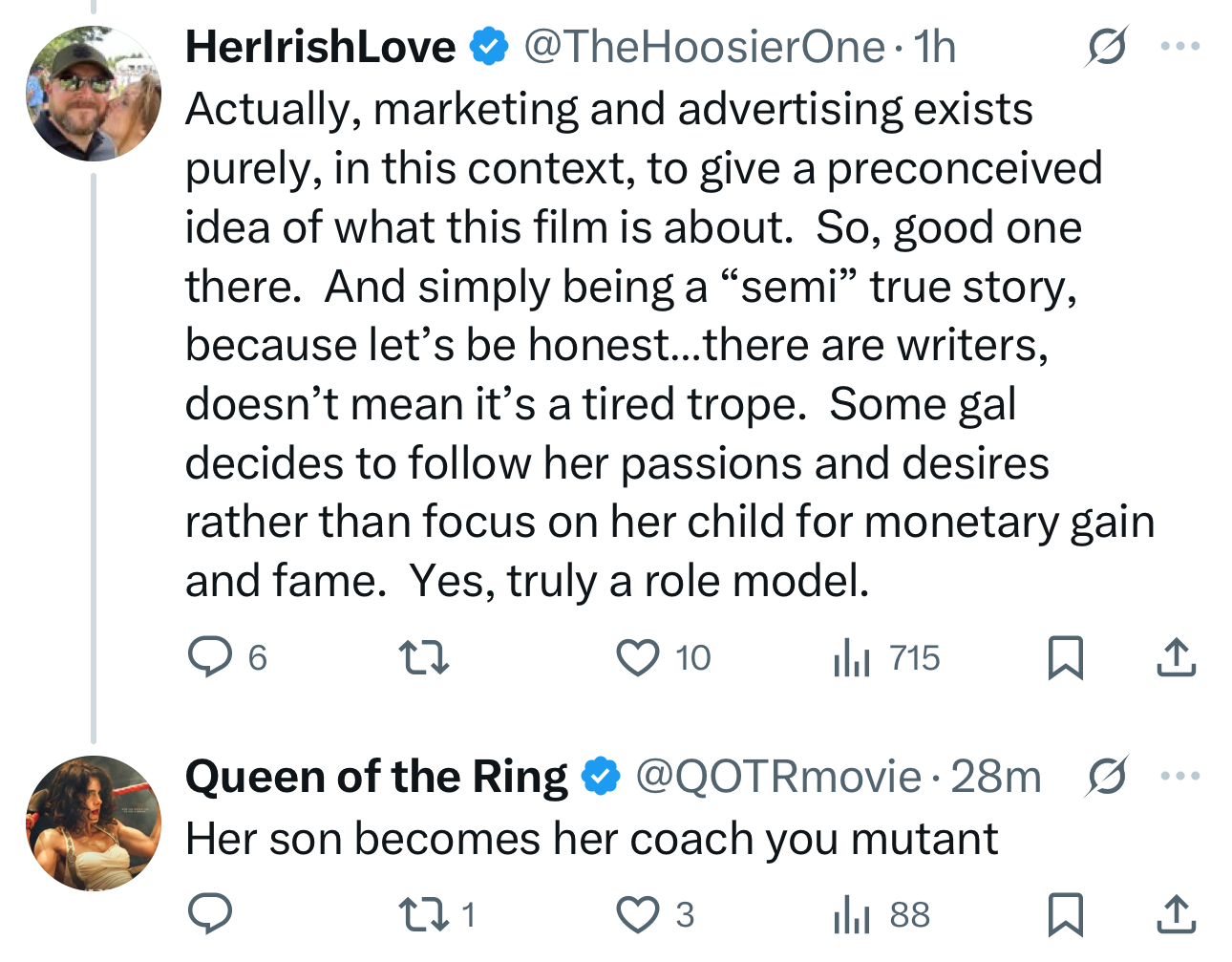View analytics for 715 views tweet
Image resolution: width=1232 pixels, height=962 pixels.
coord(851,657)
